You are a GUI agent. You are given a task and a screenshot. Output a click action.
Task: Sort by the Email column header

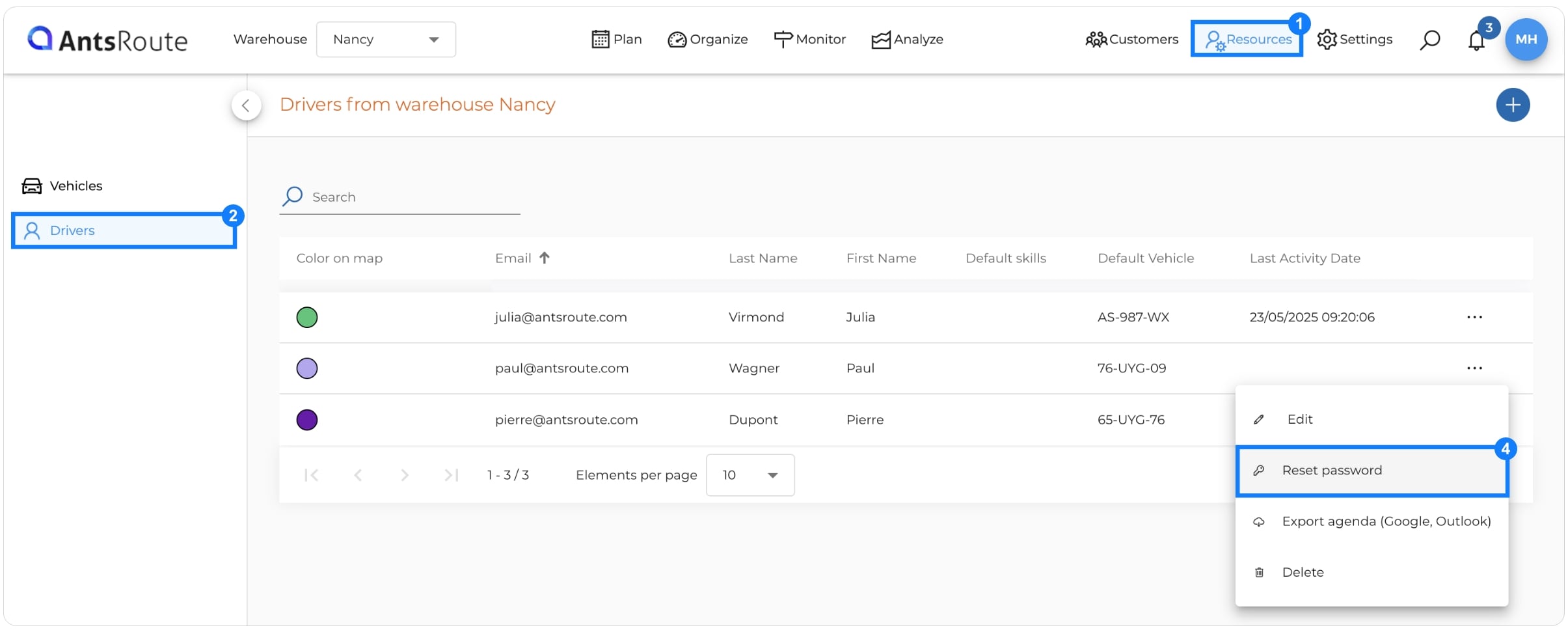tap(513, 258)
